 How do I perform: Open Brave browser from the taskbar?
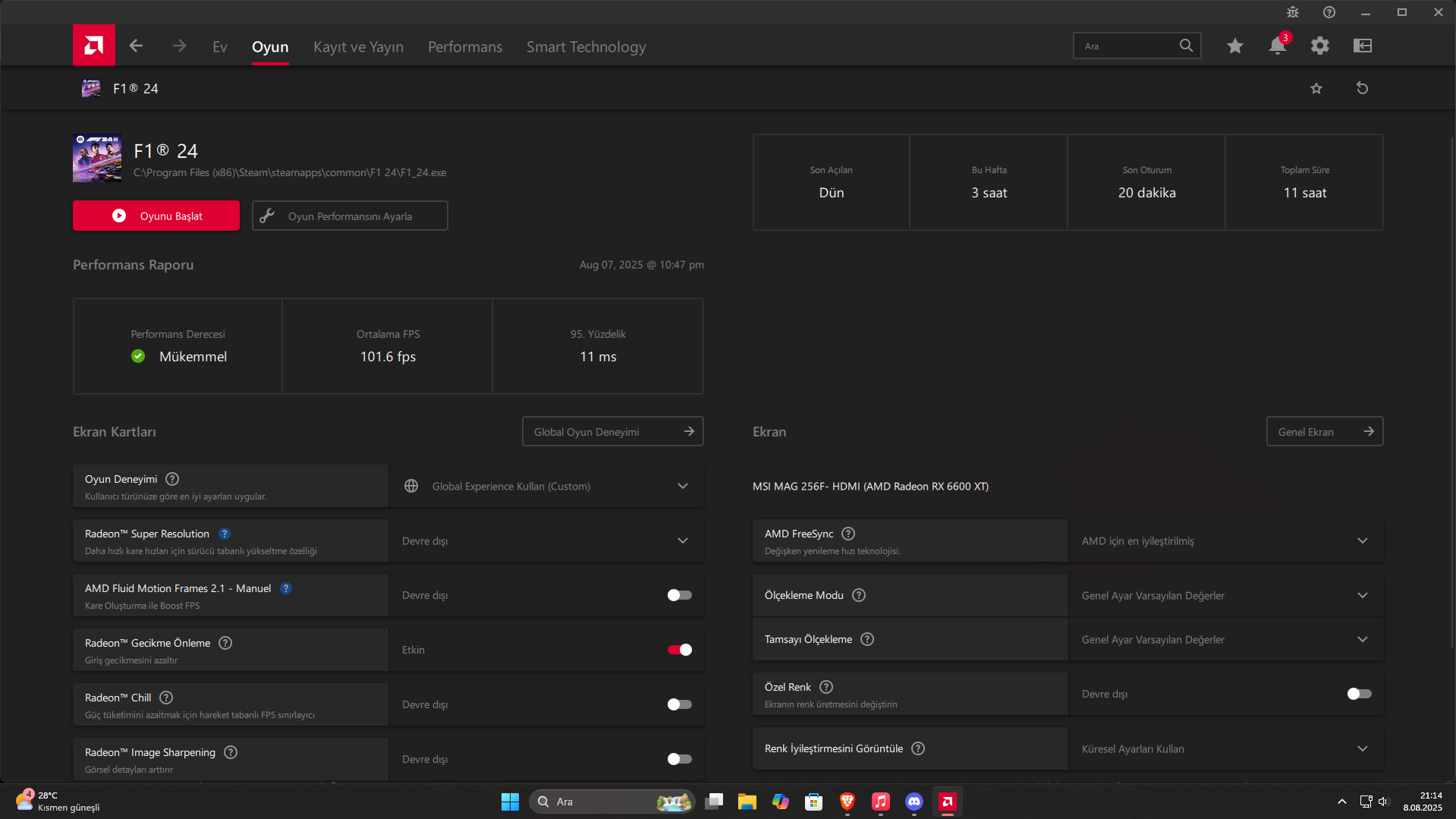847,802
